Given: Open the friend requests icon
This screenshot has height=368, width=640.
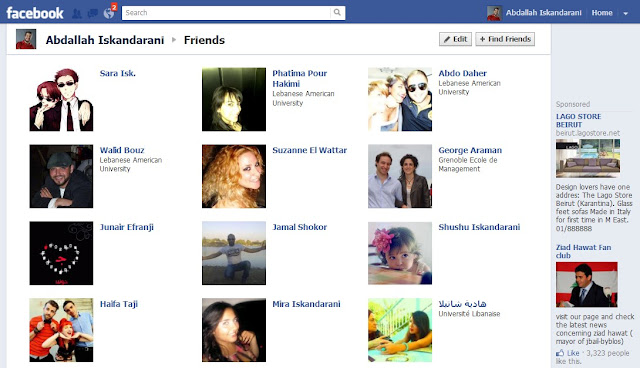Looking at the screenshot, I should [x=77, y=13].
